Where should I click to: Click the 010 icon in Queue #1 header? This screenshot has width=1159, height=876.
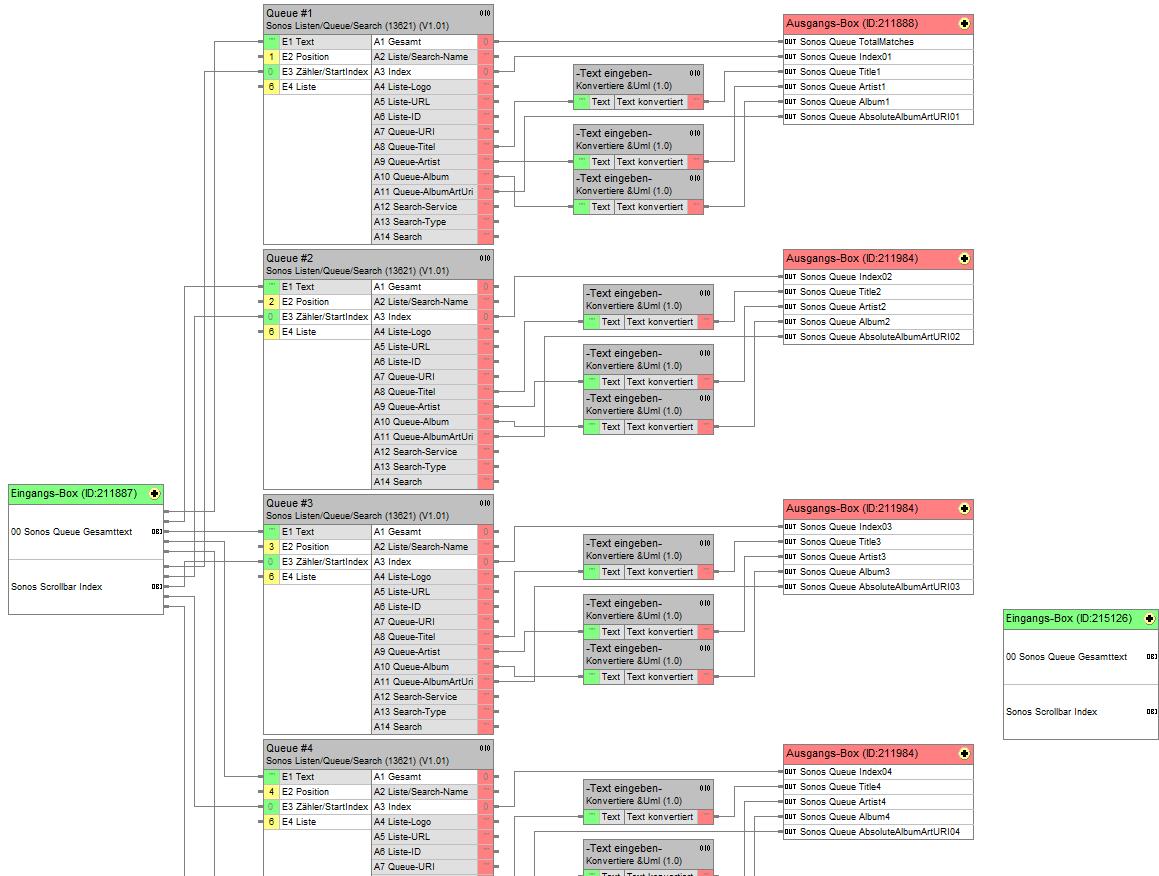(485, 13)
